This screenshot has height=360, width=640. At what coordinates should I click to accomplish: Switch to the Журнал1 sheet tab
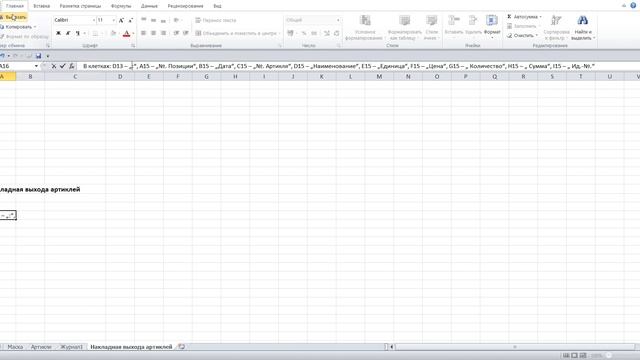click(71, 347)
